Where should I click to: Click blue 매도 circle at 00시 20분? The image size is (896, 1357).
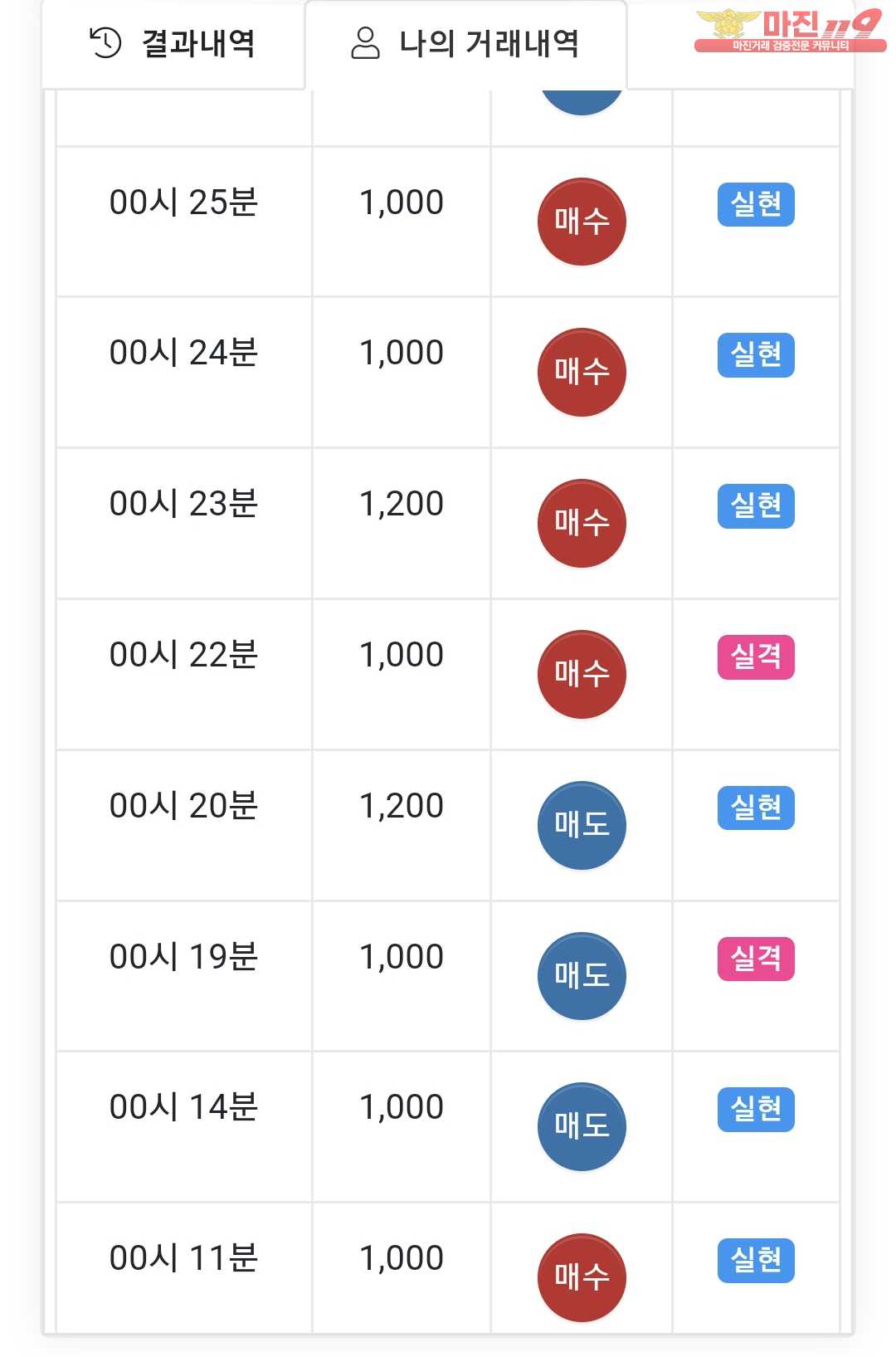(582, 825)
